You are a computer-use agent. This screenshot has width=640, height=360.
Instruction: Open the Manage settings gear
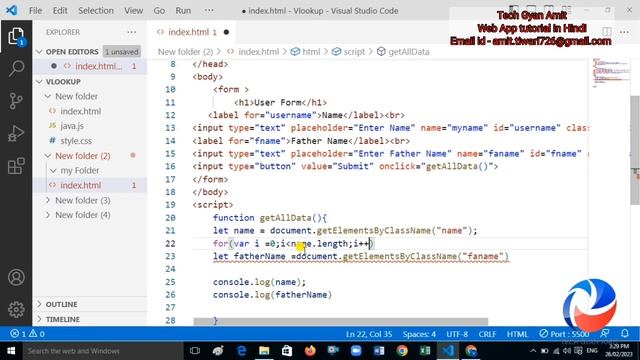(x=16, y=309)
